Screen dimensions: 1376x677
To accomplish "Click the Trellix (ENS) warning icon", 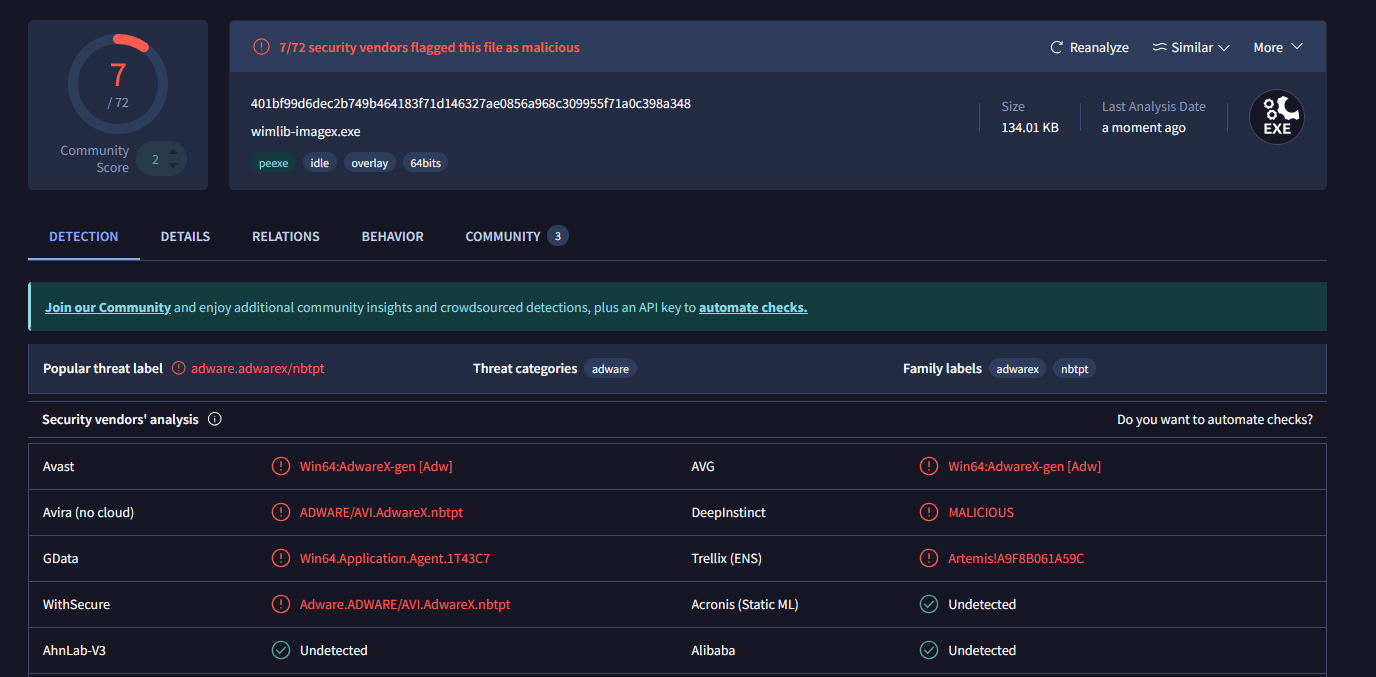I will (x=929, y=558).
